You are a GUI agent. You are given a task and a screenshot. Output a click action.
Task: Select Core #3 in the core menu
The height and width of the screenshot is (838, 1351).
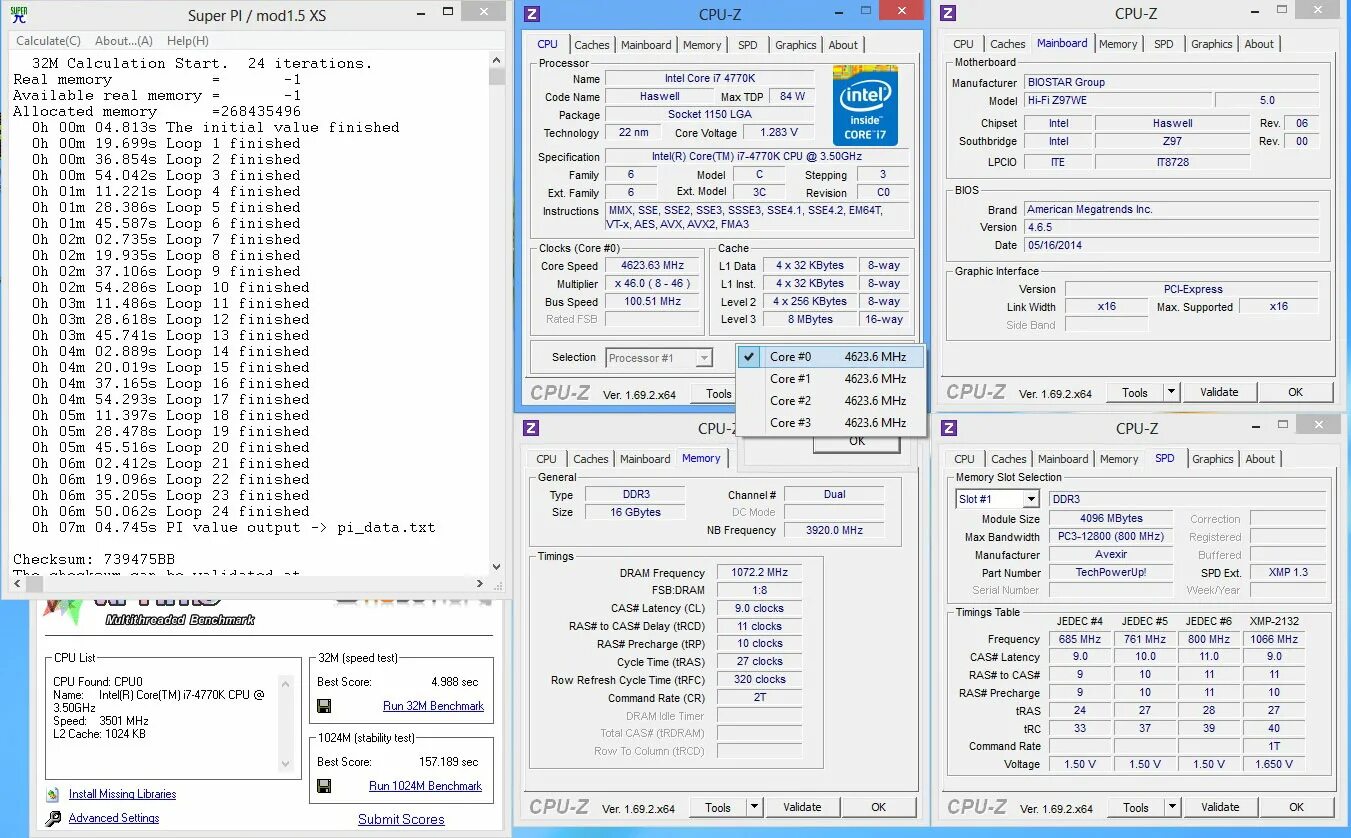(831, 423)
